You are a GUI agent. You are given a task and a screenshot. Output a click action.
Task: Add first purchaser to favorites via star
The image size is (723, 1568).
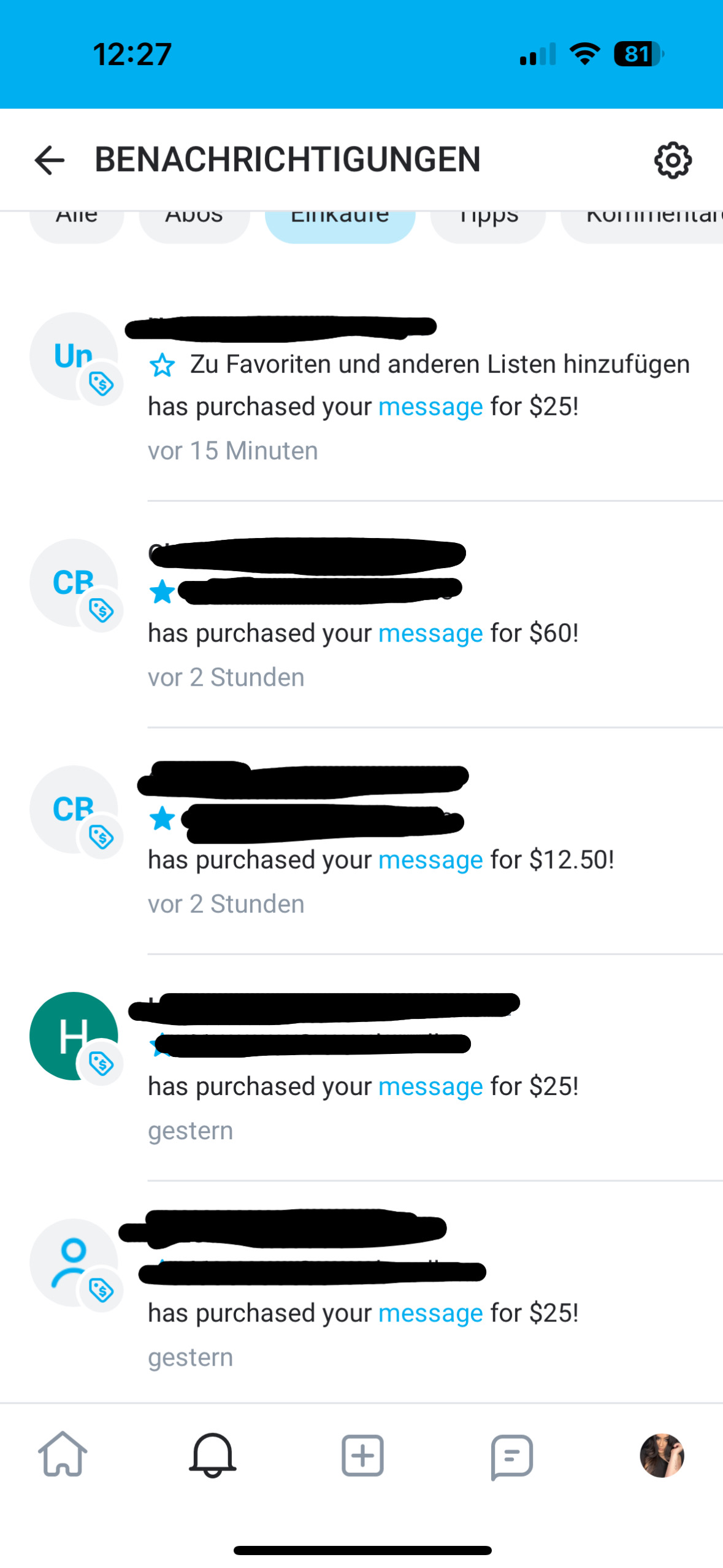tap(163, 365)
